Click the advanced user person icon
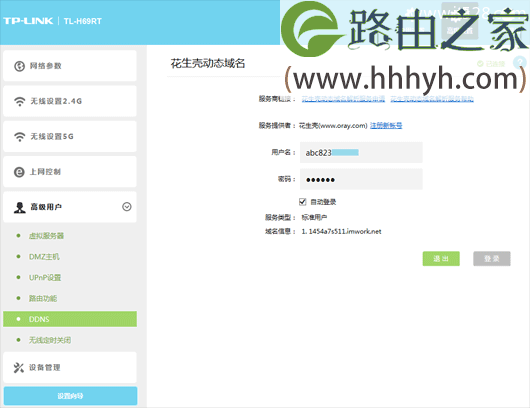The width and height of the screenshot is (530, 408). click(20, 207)
